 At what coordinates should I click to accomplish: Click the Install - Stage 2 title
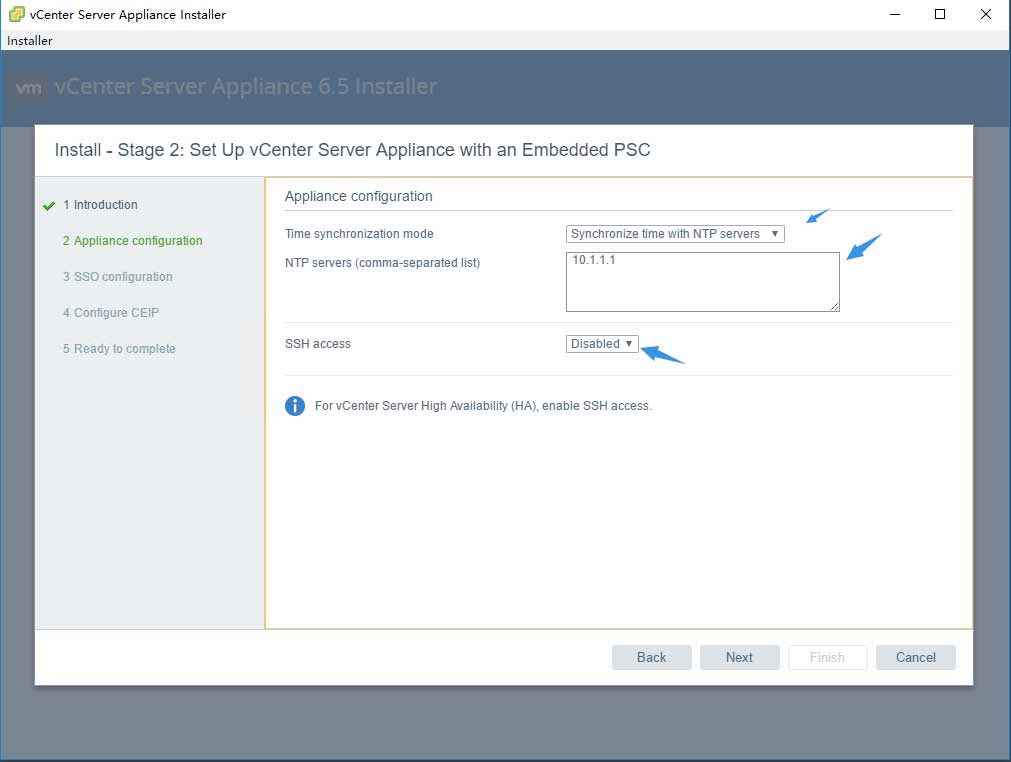click(352, 150)
